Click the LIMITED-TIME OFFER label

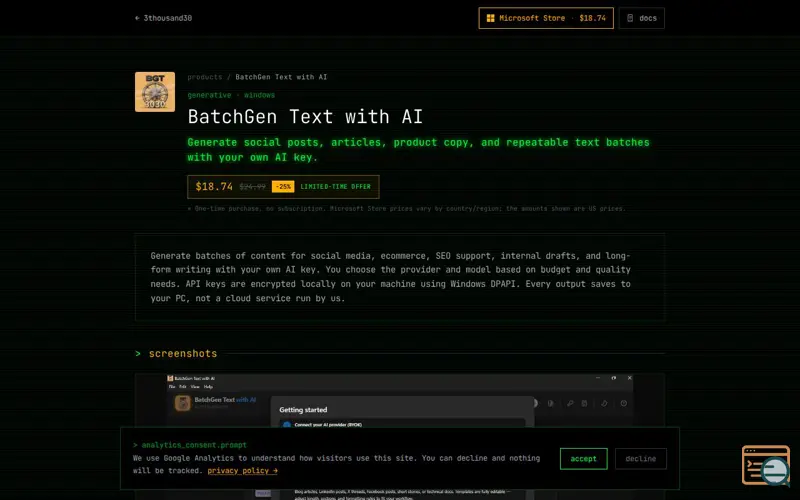click(x=336, y=187)
